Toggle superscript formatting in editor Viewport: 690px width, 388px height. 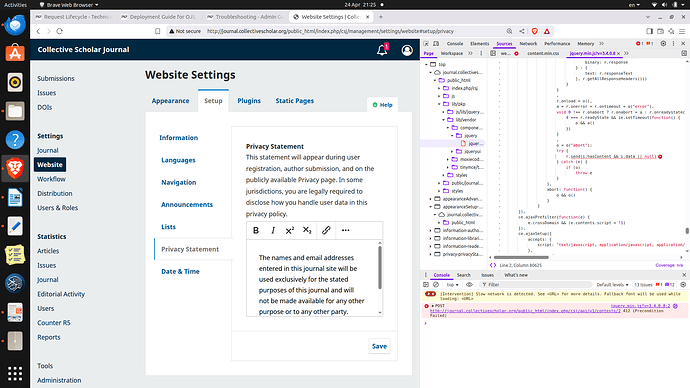(290, 230)
